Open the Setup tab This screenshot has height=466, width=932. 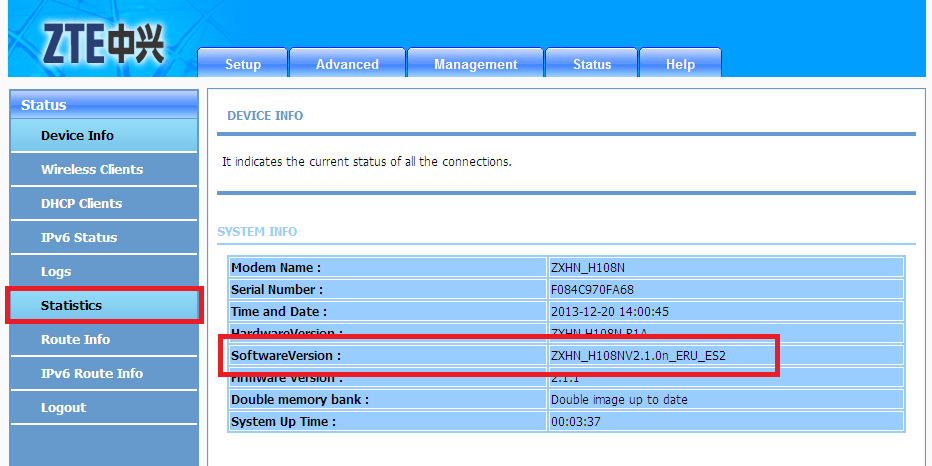(243, 63)
